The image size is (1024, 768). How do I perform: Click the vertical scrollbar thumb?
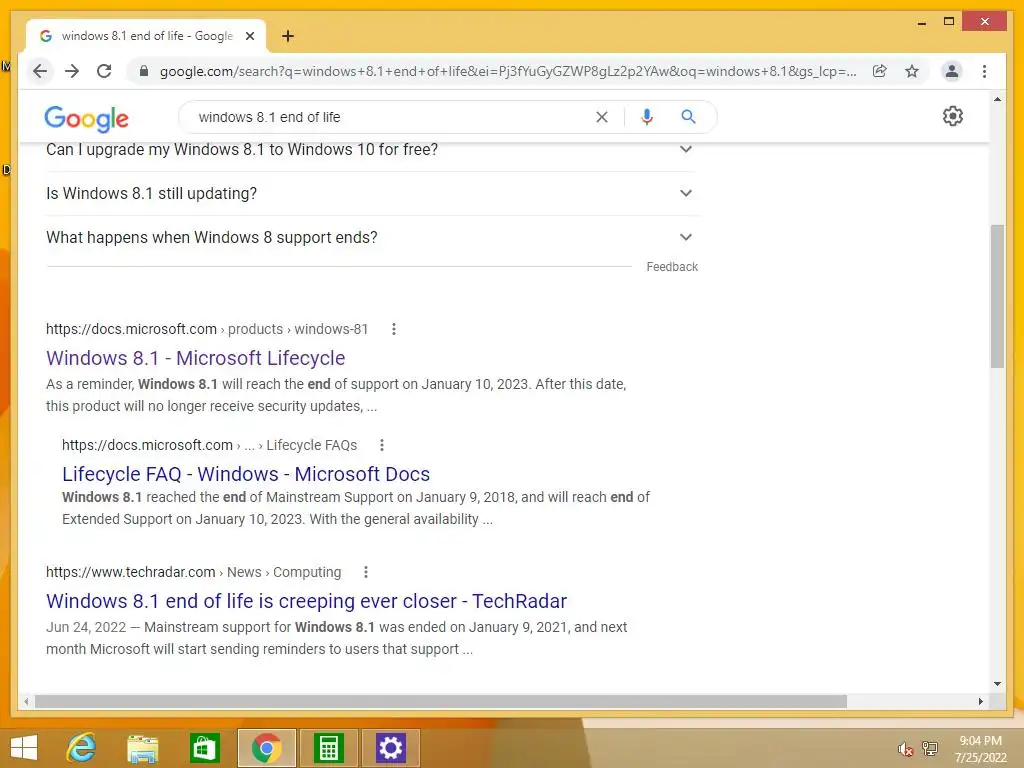coord(997,296)
